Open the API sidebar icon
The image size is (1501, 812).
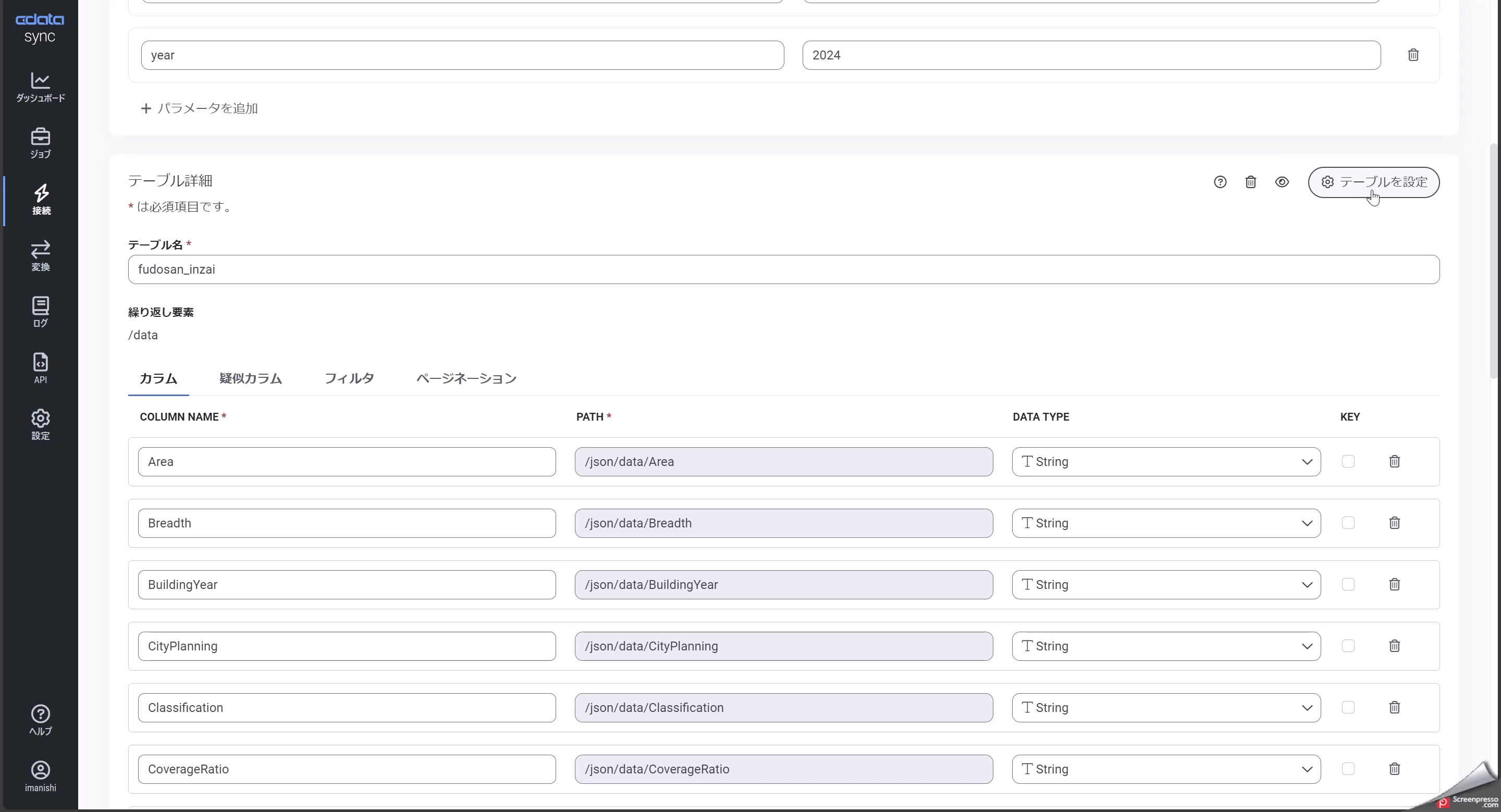(x=40, y=368)
